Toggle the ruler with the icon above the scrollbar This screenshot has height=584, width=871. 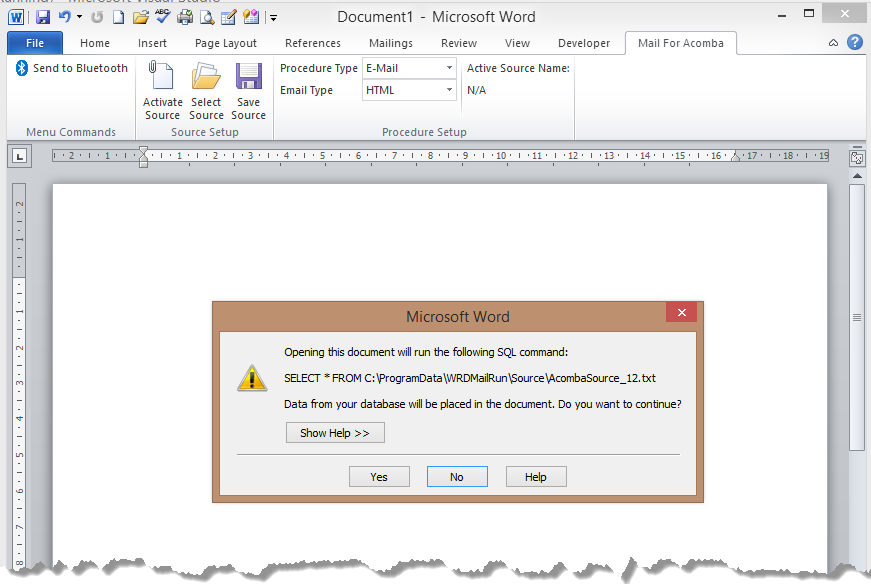click(857, 157)
